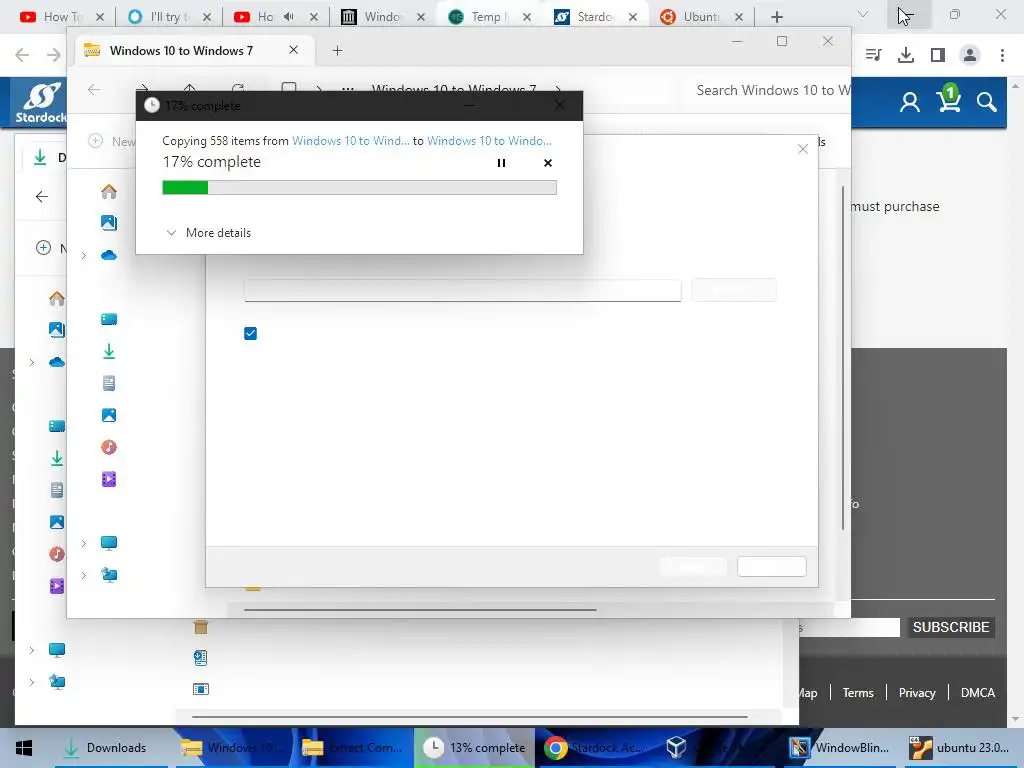This screenshot has width=1024, height=768.
Task: Click the SUBSCRIBE button
Action: pyautogui.click(x=950, y=627)
